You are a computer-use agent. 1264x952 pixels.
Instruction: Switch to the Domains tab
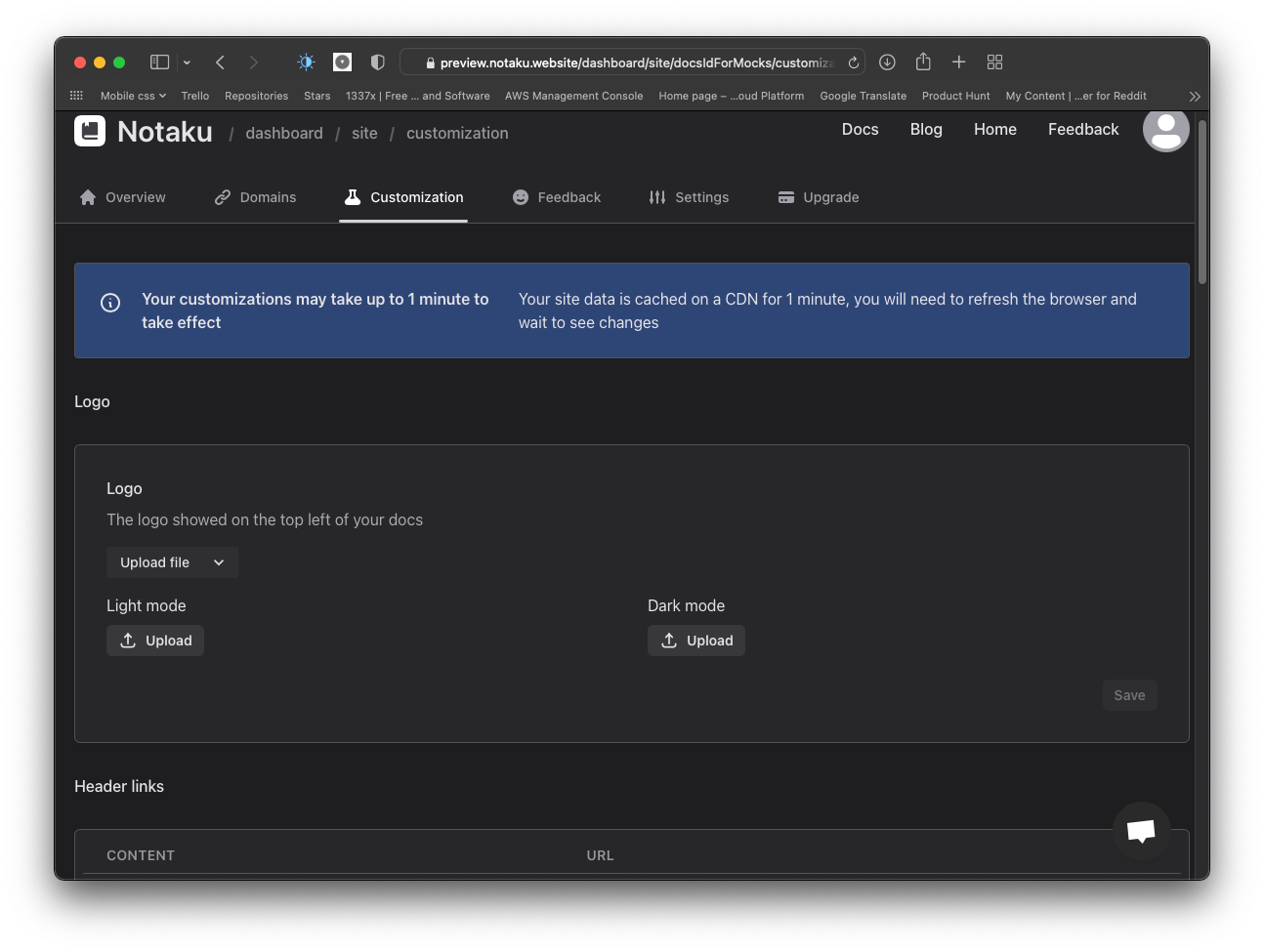[x=255, y=197]
